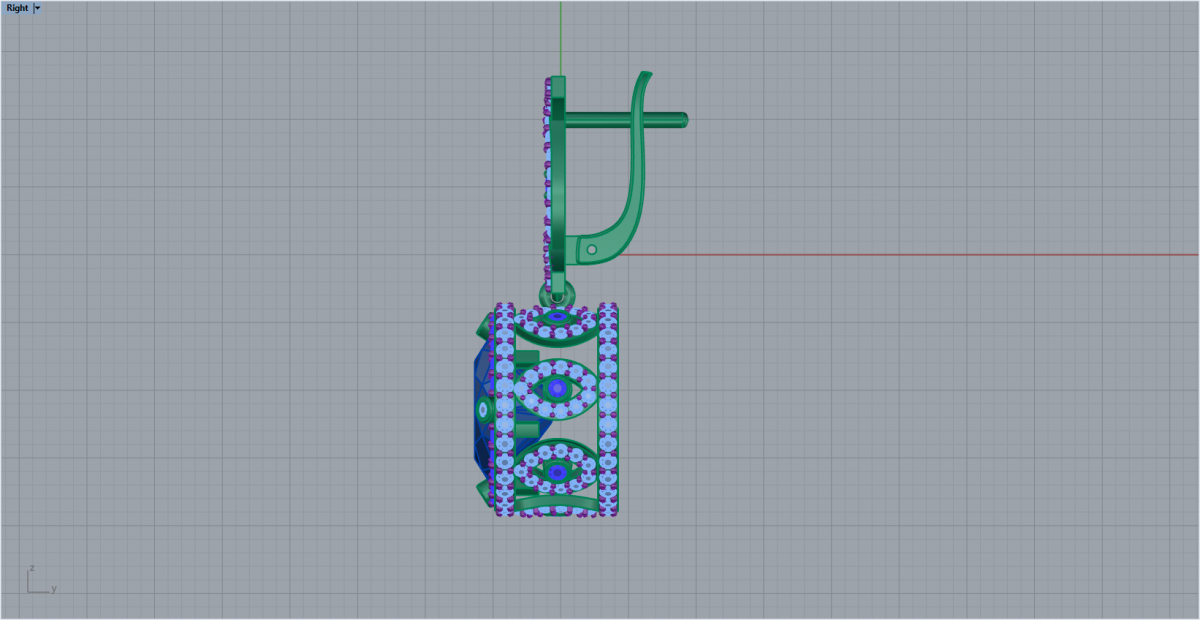Click the small hinge hole on the lever-back
1200x620 pixels.
(591, 249)
